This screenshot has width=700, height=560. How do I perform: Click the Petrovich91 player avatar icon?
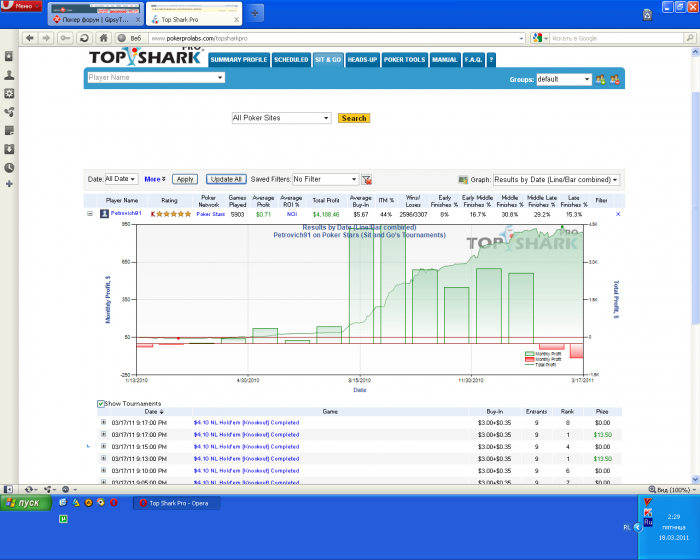(x=104, y=214)
